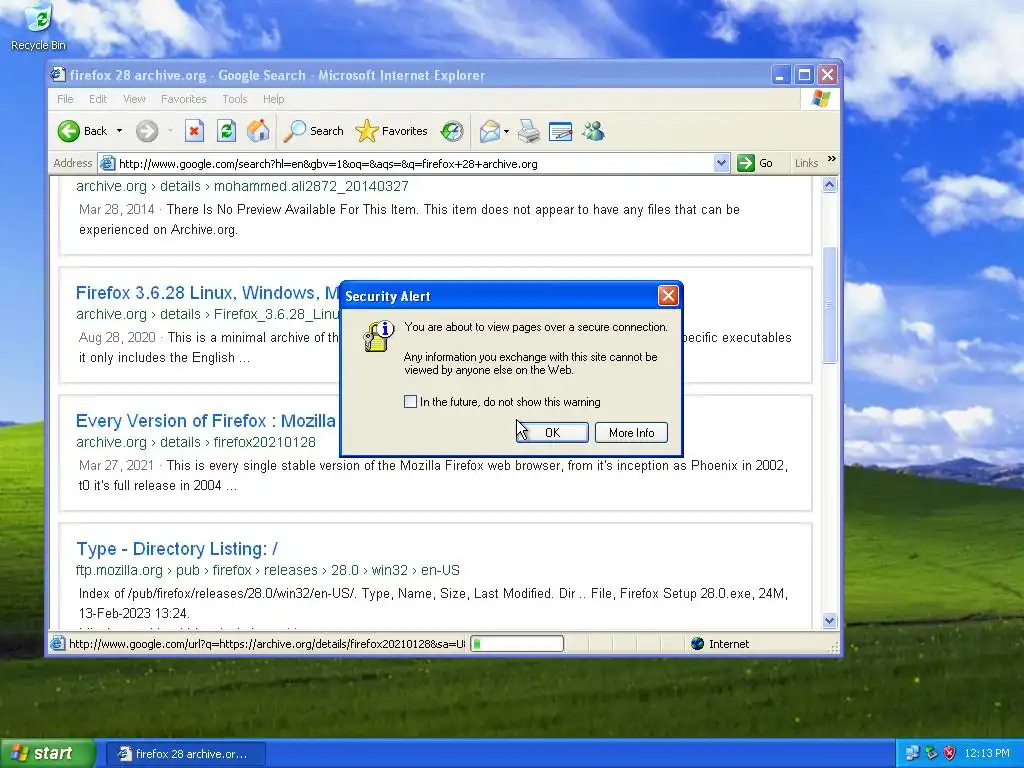Screen dimensions: 1024x768
Task: Open the Tools menu
Action: pyautogui.click(x=234, y=99)
